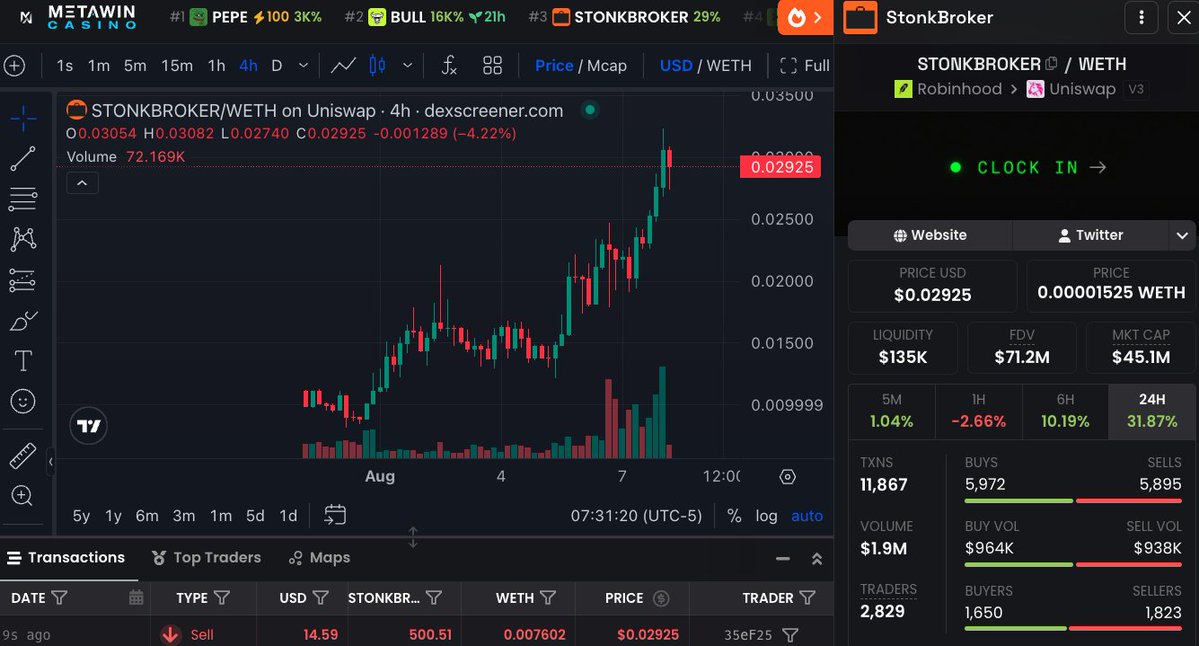The image size is (1199, 646).
Task: Copy the STONKBROKER token address
Action: click(x=1051, y=64)
